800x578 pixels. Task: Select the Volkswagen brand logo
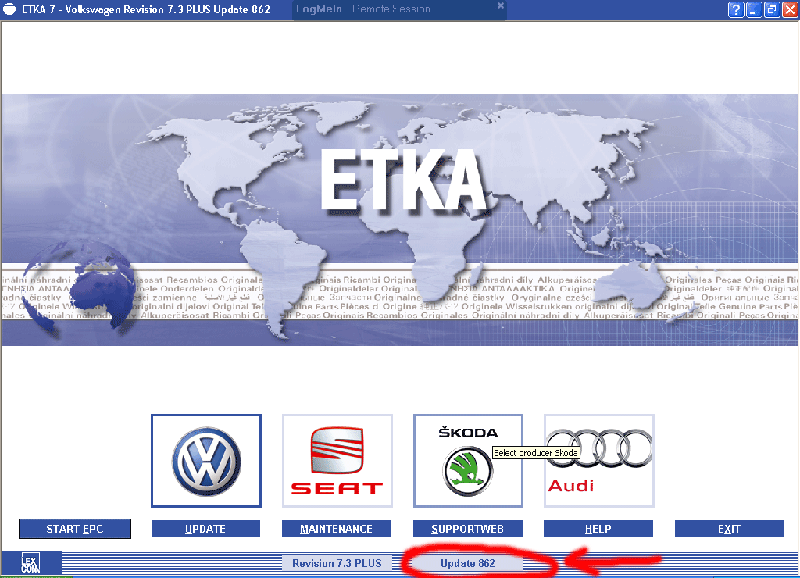206,461
